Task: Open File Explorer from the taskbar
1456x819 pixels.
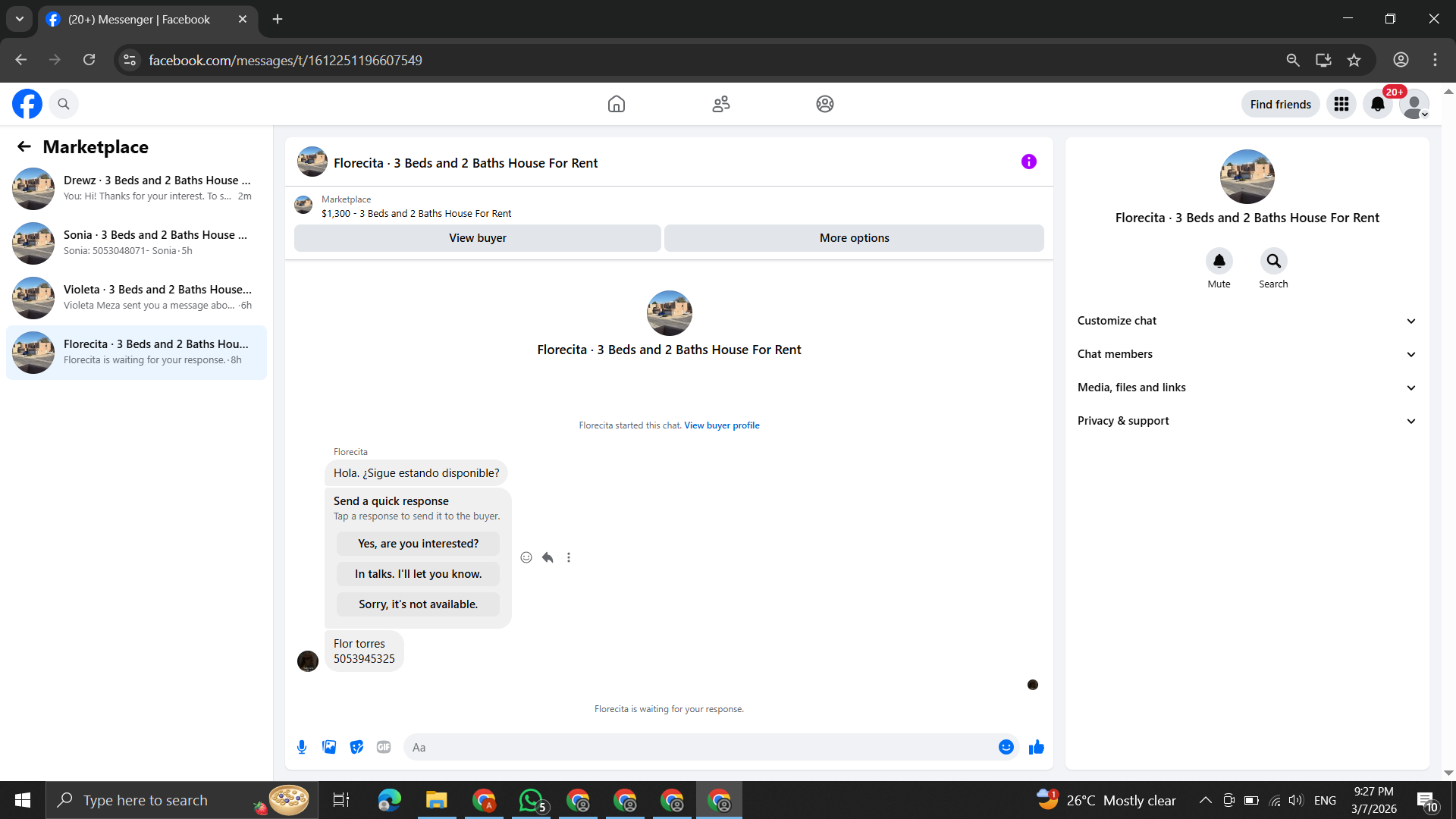Action: click(436, 800)
